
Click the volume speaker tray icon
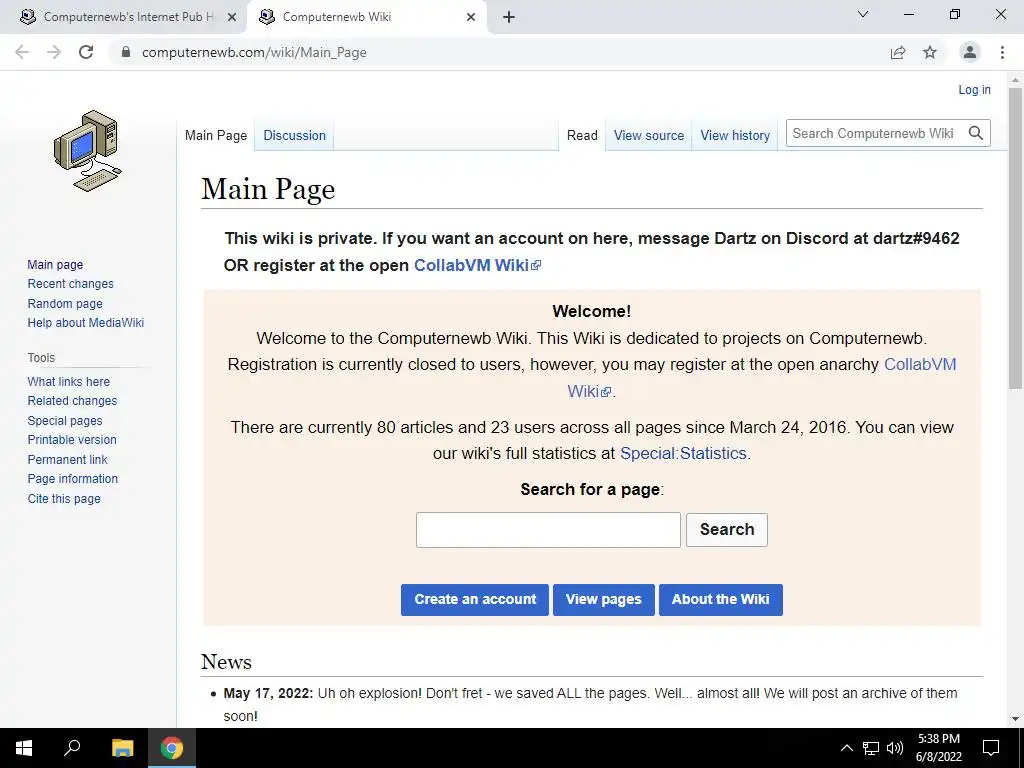click(895, 748)
